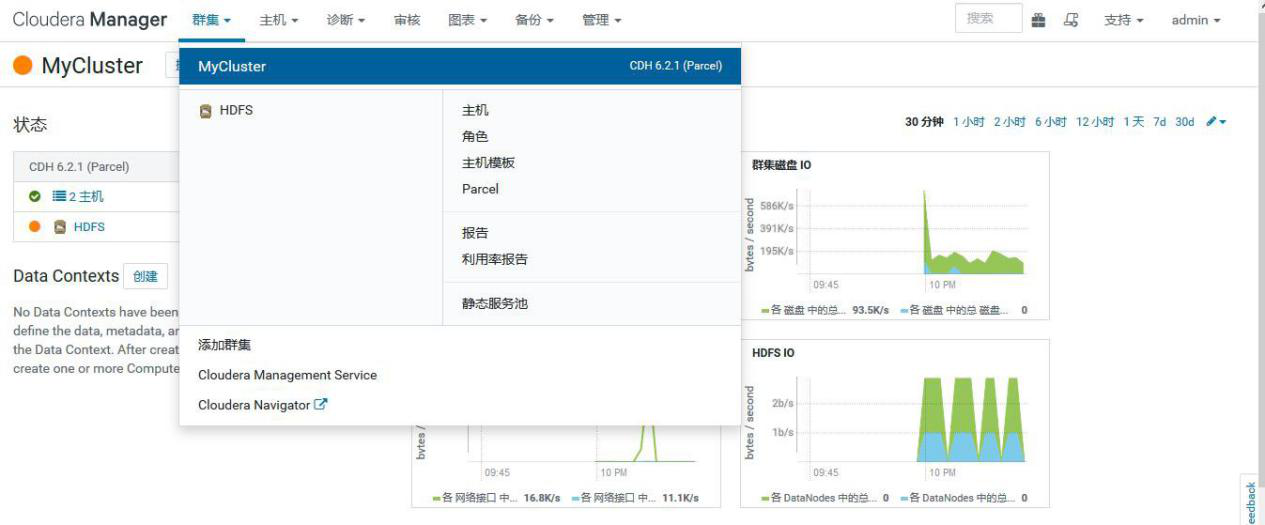Choose 利用率报告 in the dropdown
The image size is (1265, 525).
(x=494, y=259)
